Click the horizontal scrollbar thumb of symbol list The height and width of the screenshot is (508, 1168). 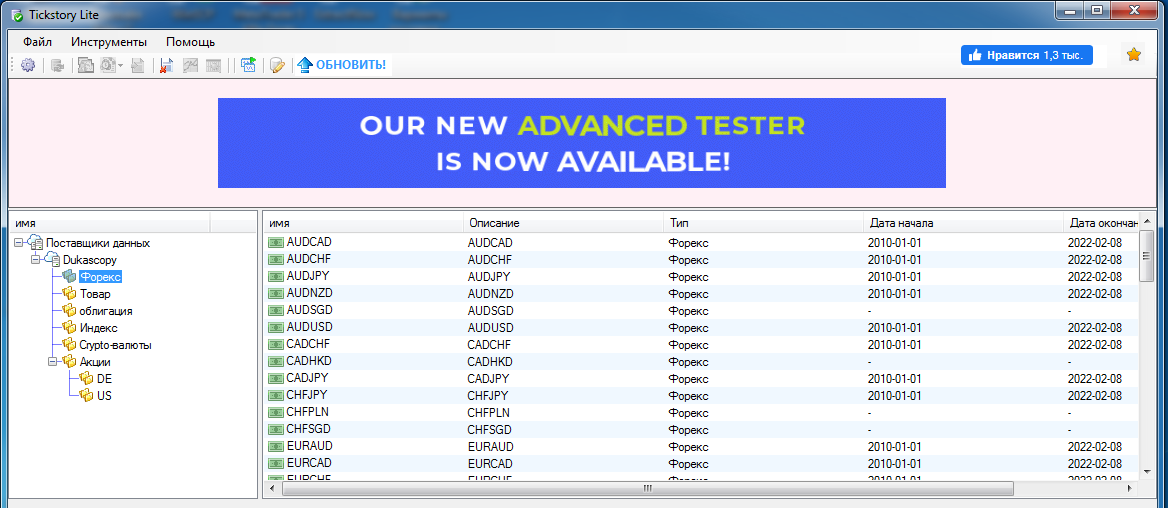(x=647, y=489)
